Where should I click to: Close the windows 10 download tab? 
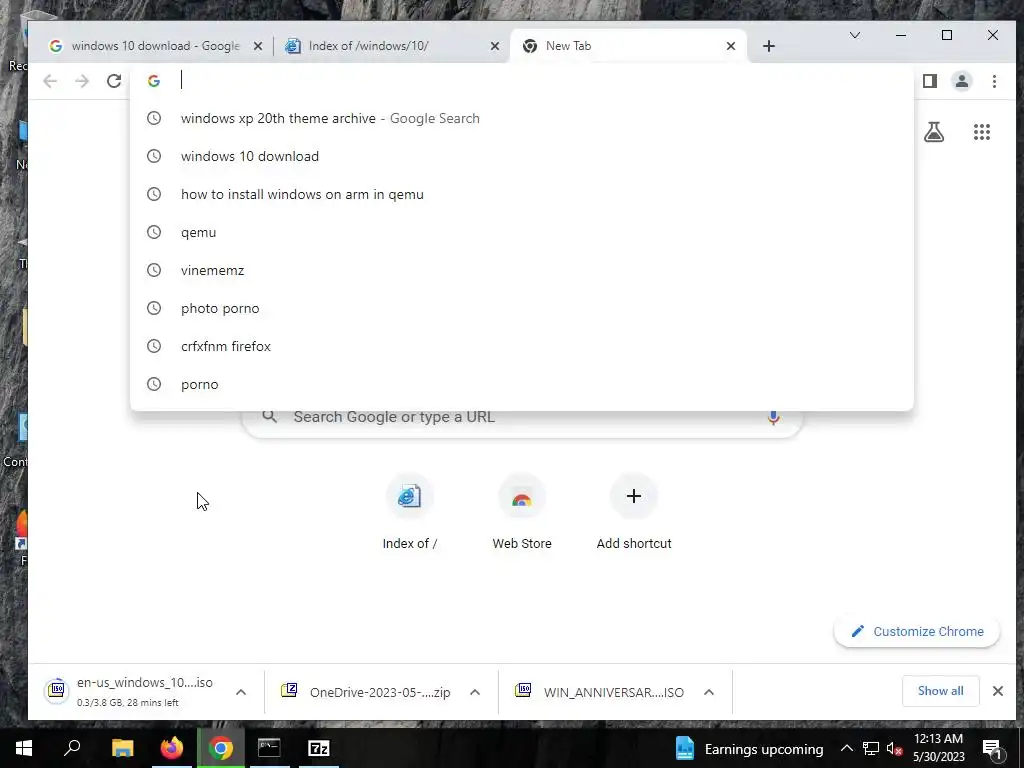pyautogui.click(x=258, y=46)
